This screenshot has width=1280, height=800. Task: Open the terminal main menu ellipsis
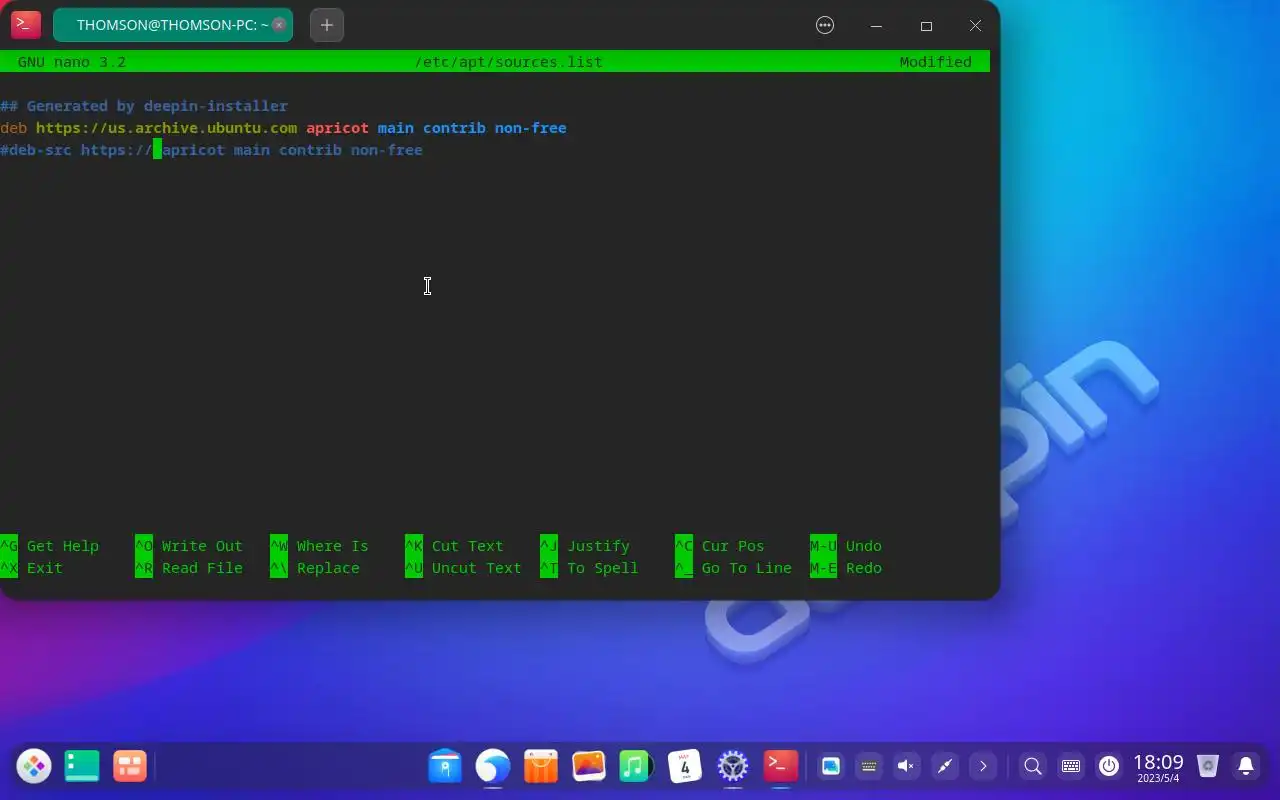[x=825, y=26]
